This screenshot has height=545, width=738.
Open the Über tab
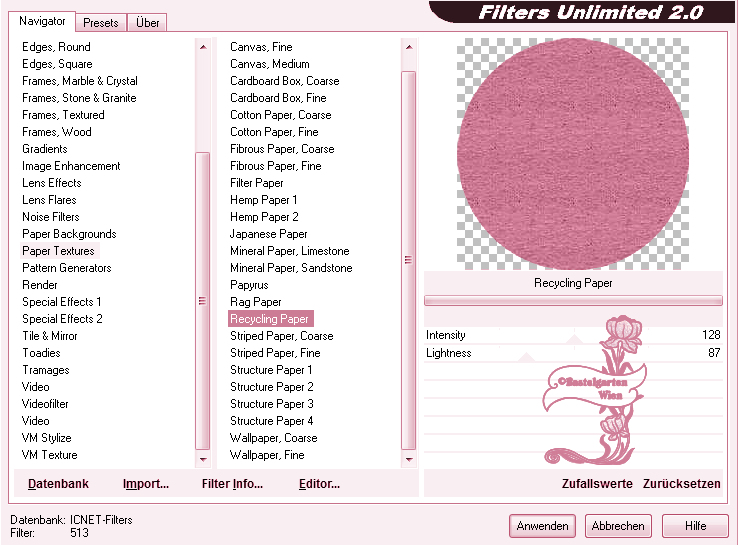147,23
